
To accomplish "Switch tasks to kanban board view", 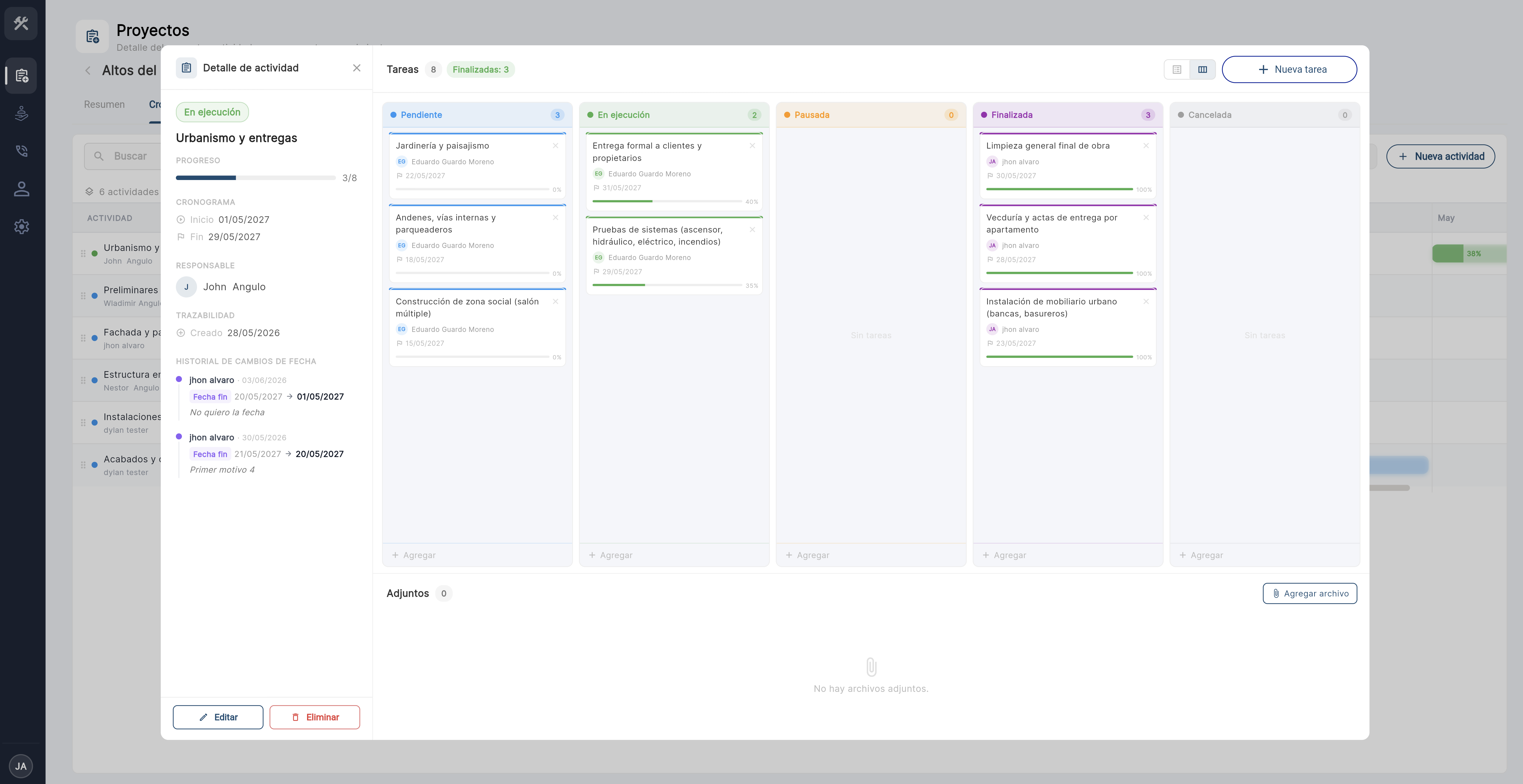I will pos(1203,70).
